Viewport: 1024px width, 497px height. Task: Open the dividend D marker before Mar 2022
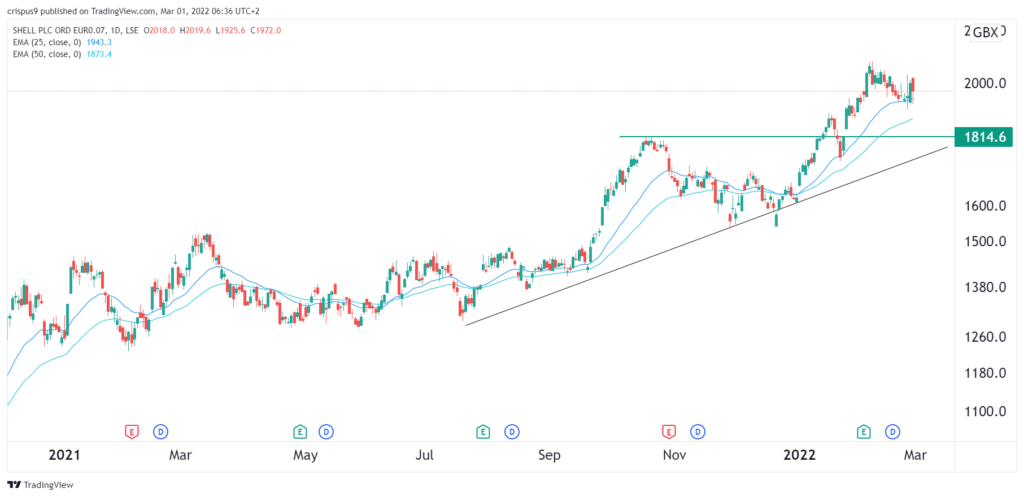(892, 431)
